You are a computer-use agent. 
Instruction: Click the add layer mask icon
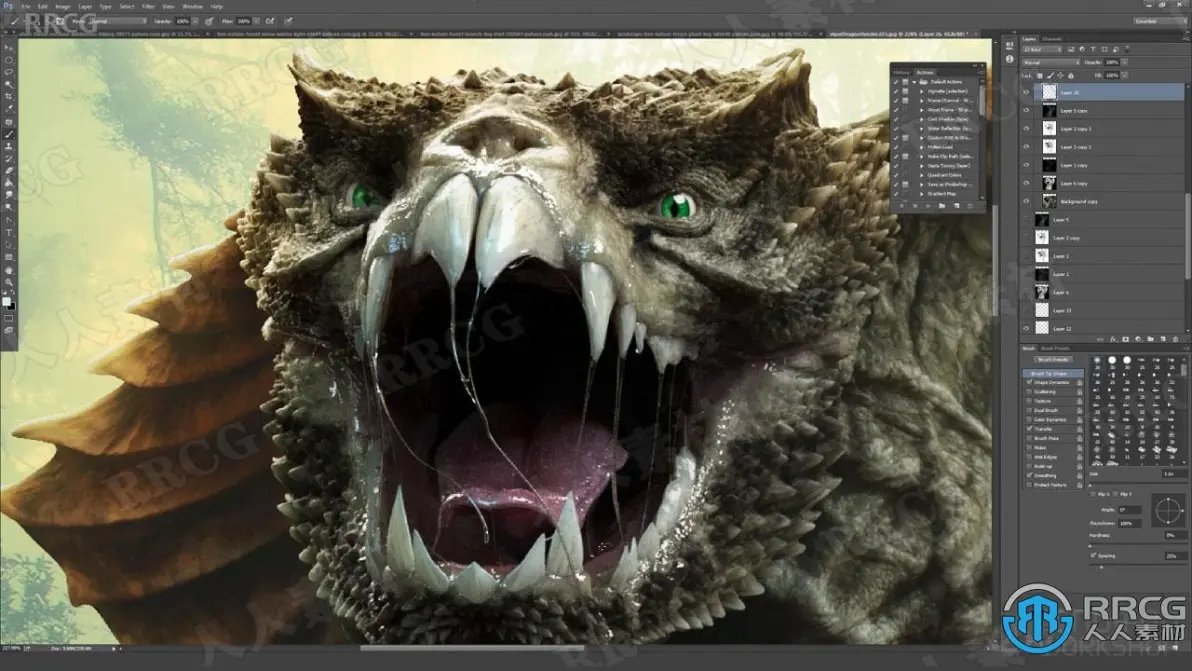coord(1126,339)
